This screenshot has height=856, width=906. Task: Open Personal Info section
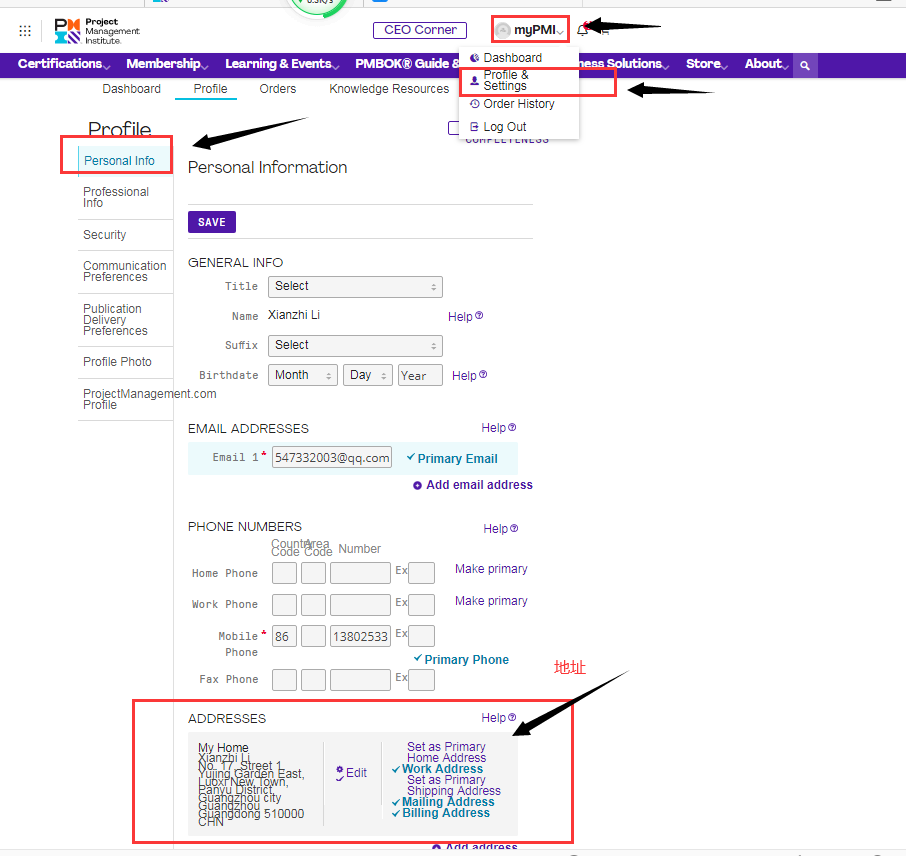(x=120, y=161)
